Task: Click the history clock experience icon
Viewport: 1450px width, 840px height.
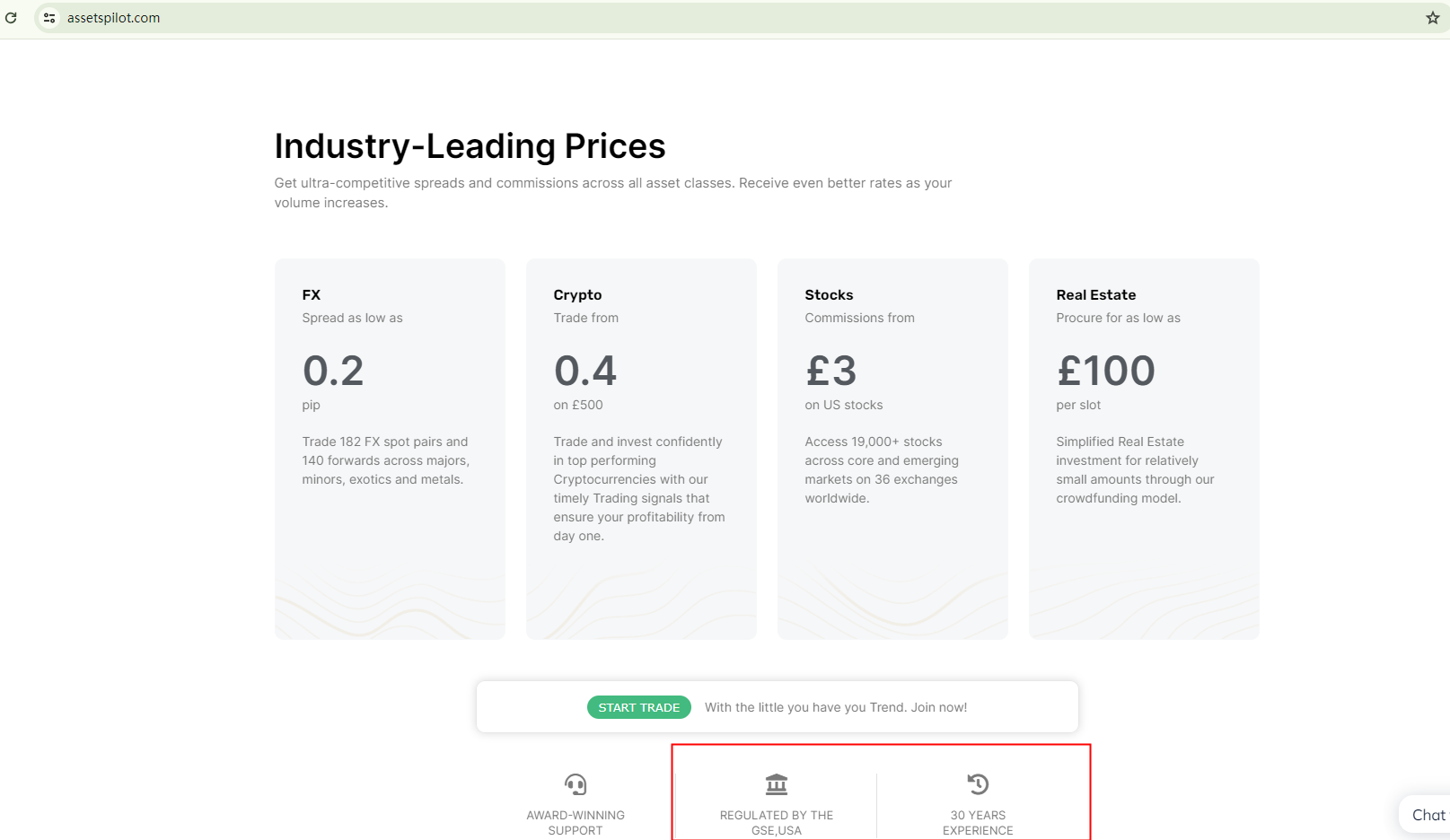Action: pyautogui.click(x=978, y=784)
